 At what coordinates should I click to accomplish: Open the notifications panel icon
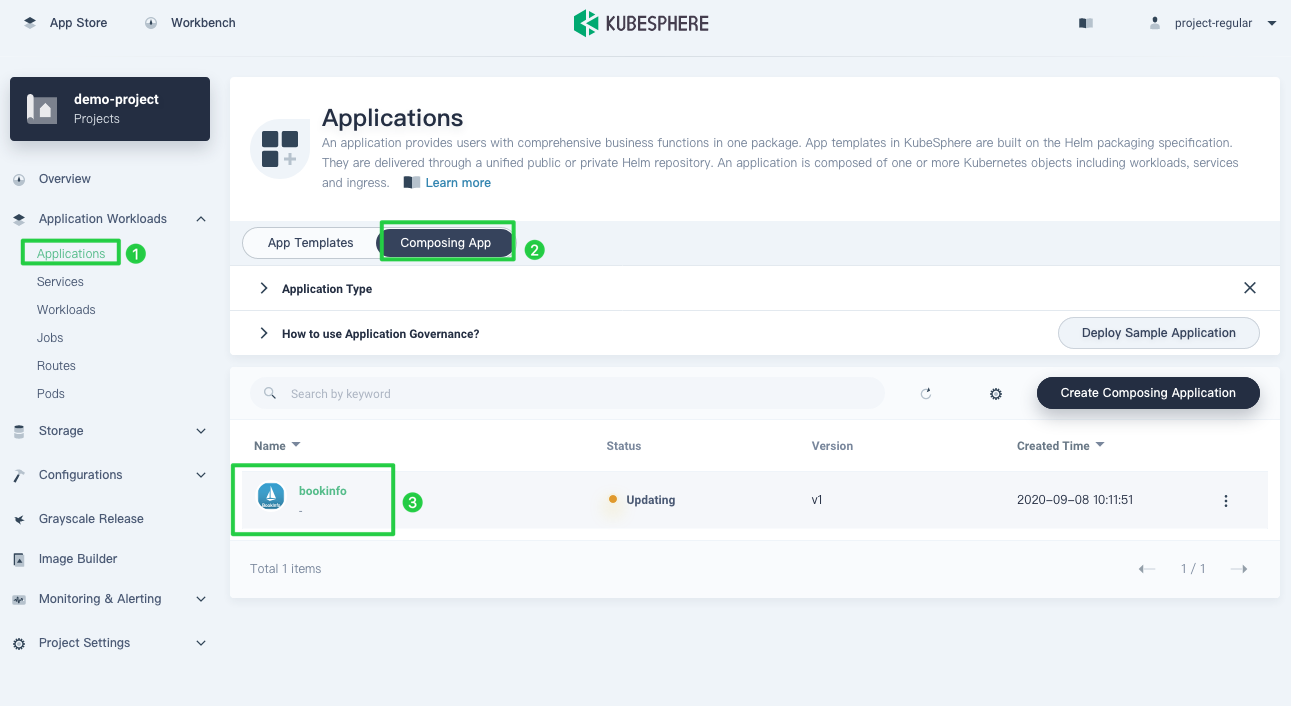1086,22
